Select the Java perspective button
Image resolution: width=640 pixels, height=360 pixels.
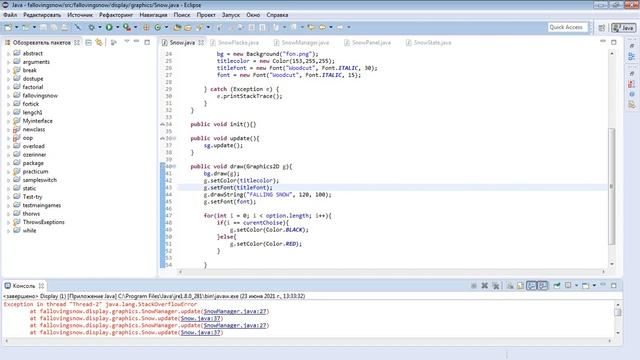(x=624, y=28)
